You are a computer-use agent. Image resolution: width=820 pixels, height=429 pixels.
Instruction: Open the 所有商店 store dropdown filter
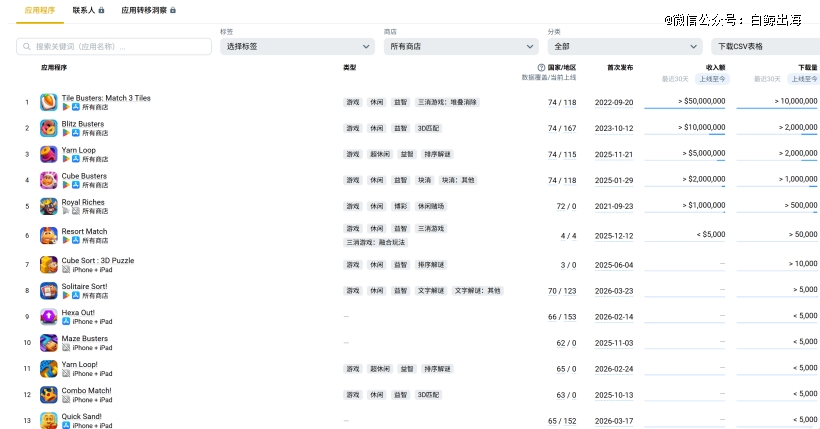461,46
